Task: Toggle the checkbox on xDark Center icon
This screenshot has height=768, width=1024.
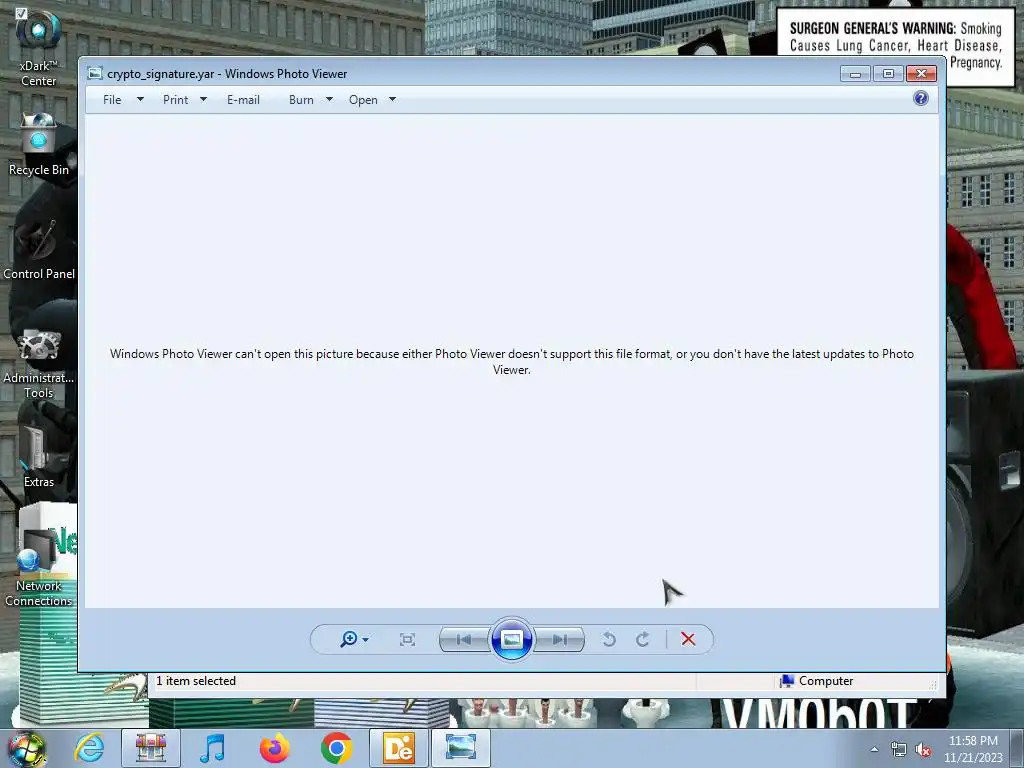Action: [21, 13]
